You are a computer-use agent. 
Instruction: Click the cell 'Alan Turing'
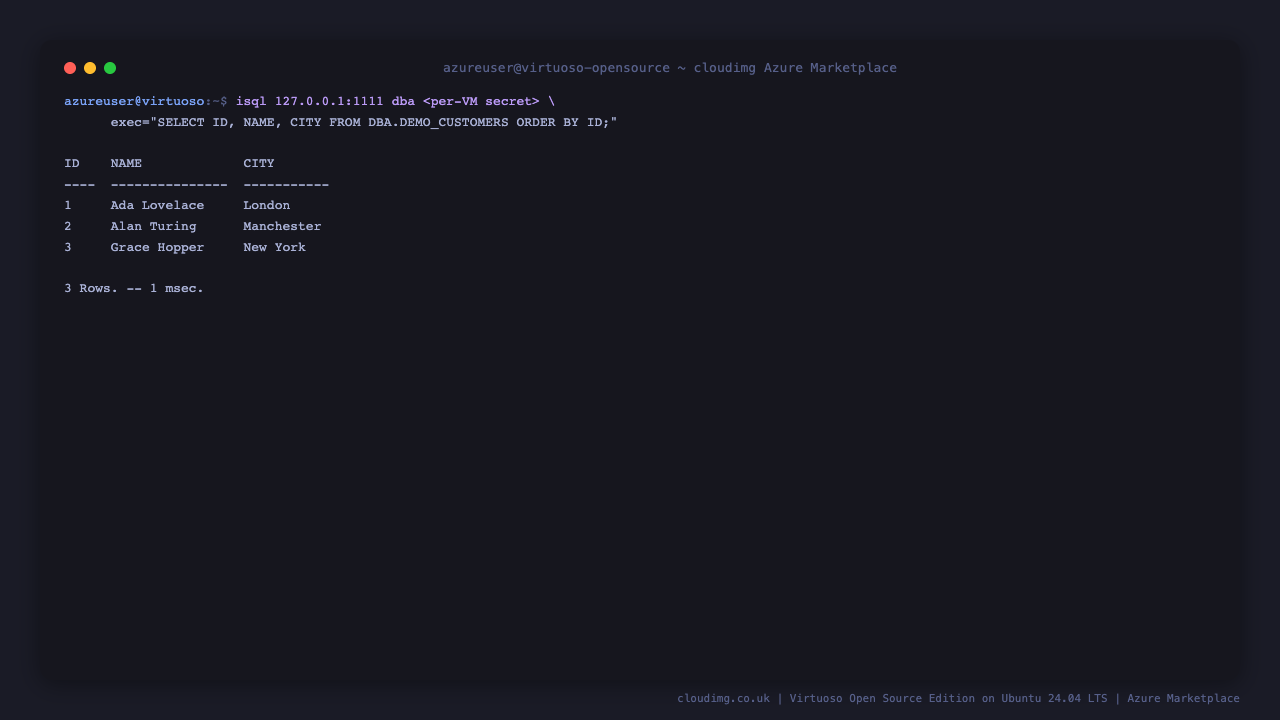tap(153, 226)
